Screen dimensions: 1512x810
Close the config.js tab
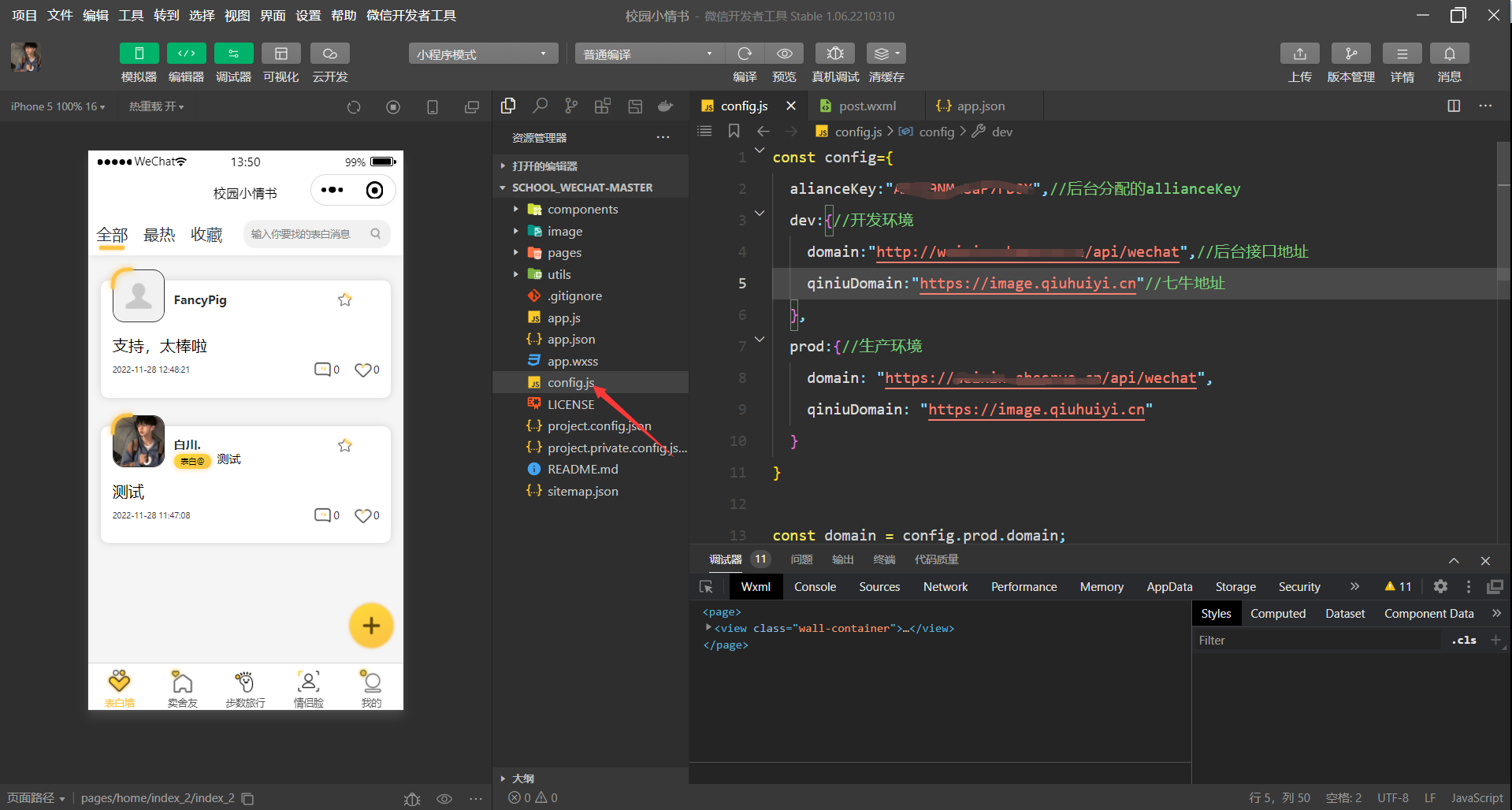pyautogui.click(x=791, y=106)
